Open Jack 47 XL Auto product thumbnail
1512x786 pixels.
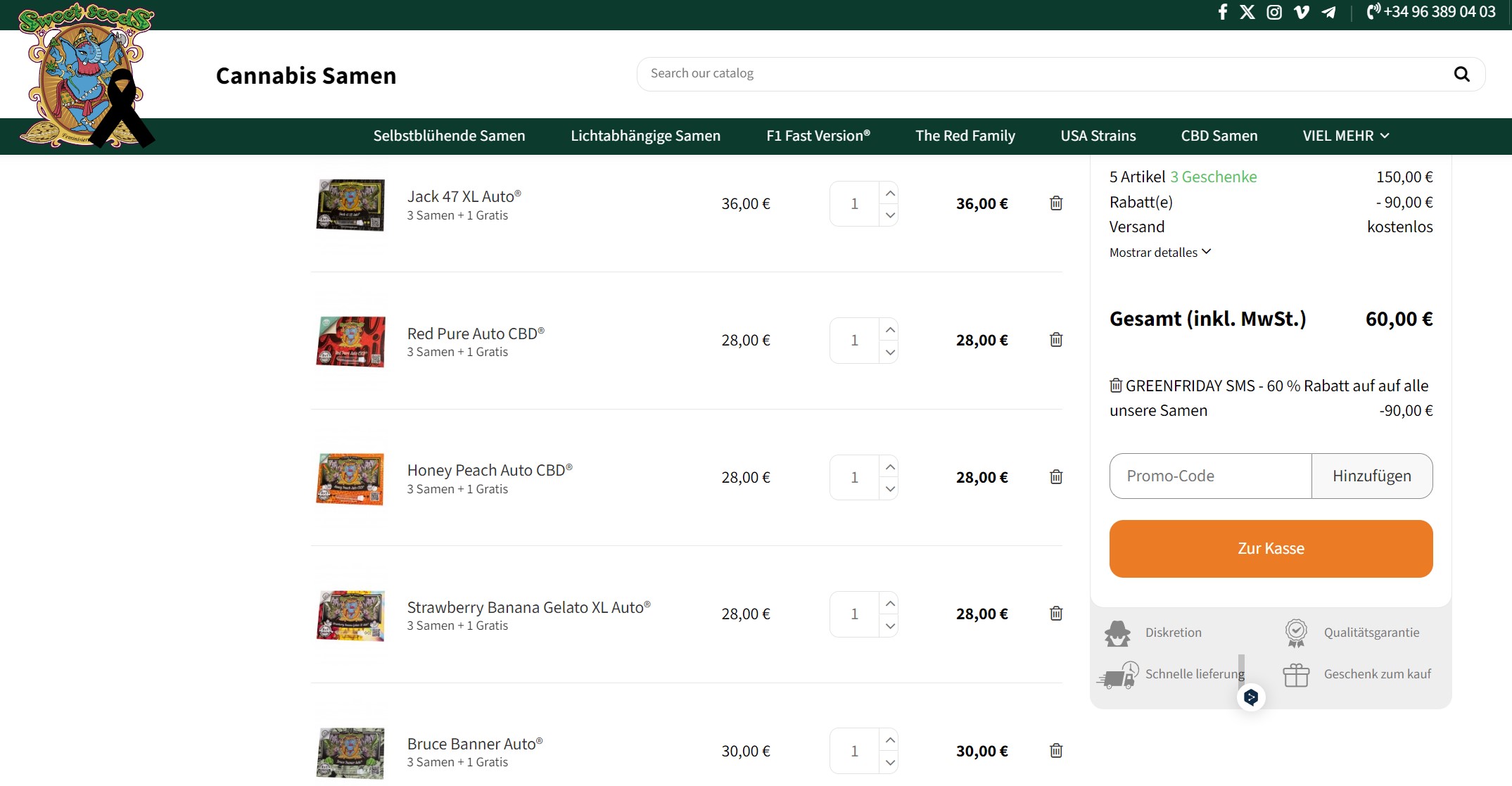click(x=350, y=204)
